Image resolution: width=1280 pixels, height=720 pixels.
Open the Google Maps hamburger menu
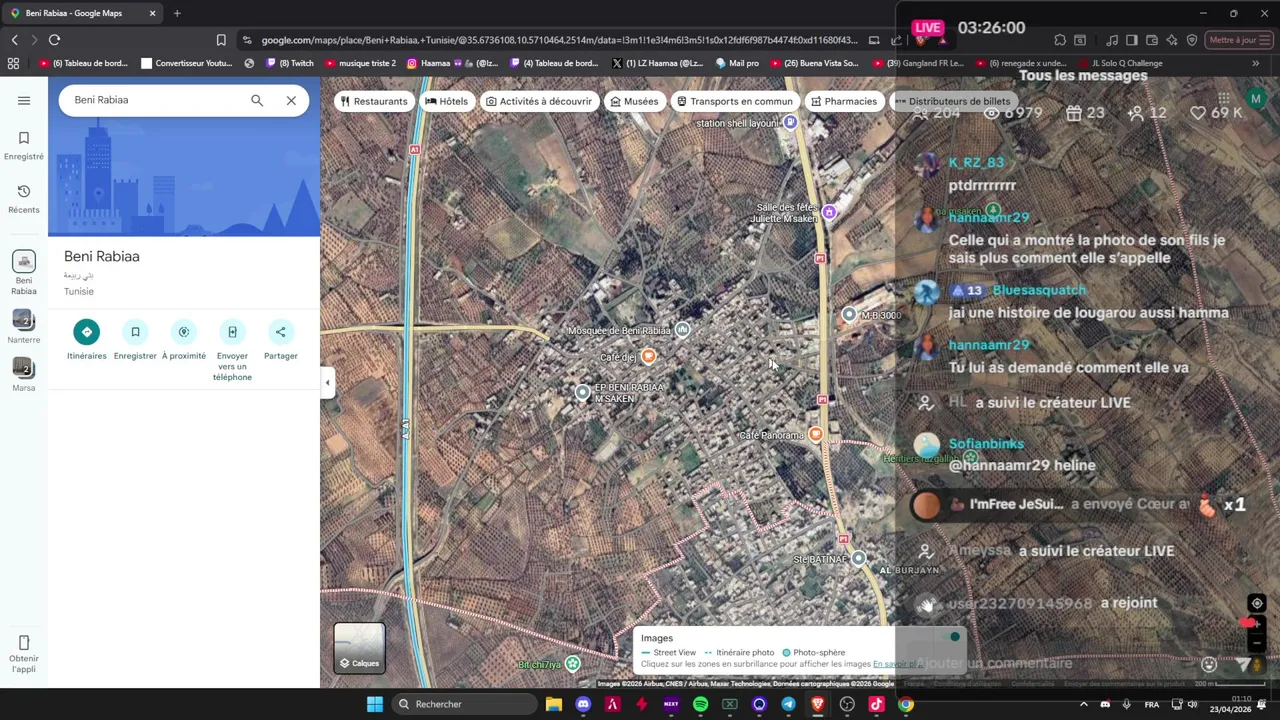[x=24, y=100]
